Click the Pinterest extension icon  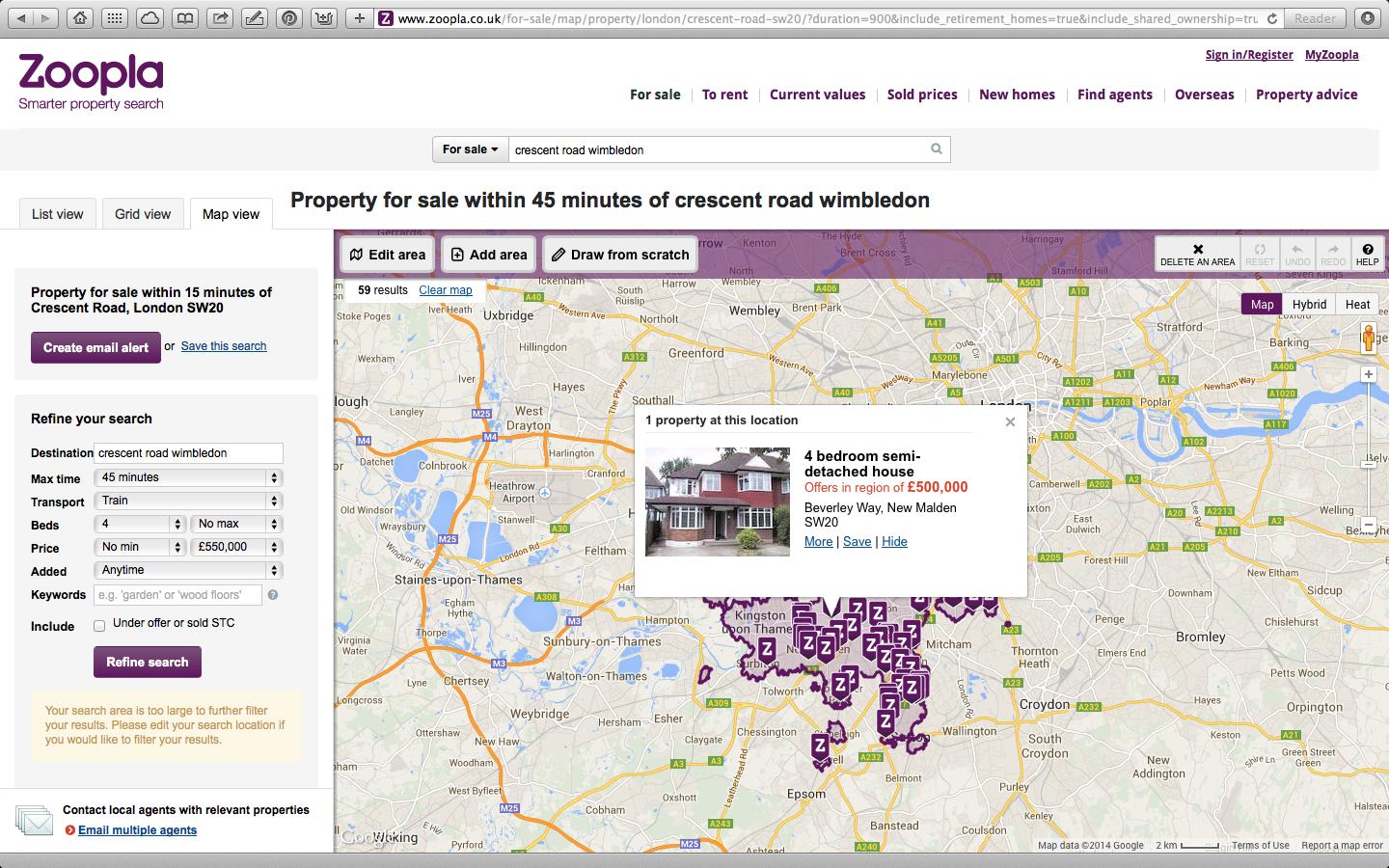click(289, 18)
